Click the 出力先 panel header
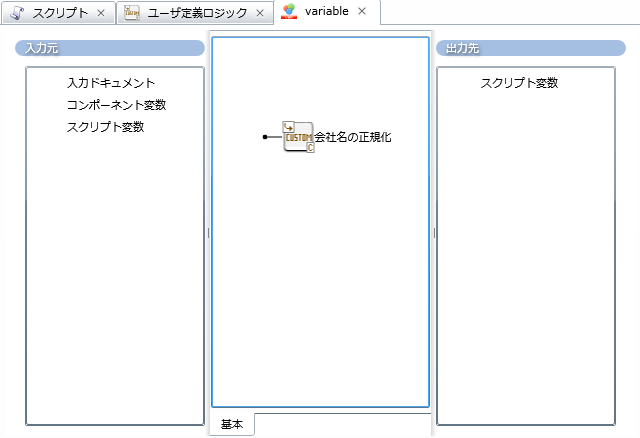This screenshot has width=640, height=438. pyautogui.click(x=531, y=48)
